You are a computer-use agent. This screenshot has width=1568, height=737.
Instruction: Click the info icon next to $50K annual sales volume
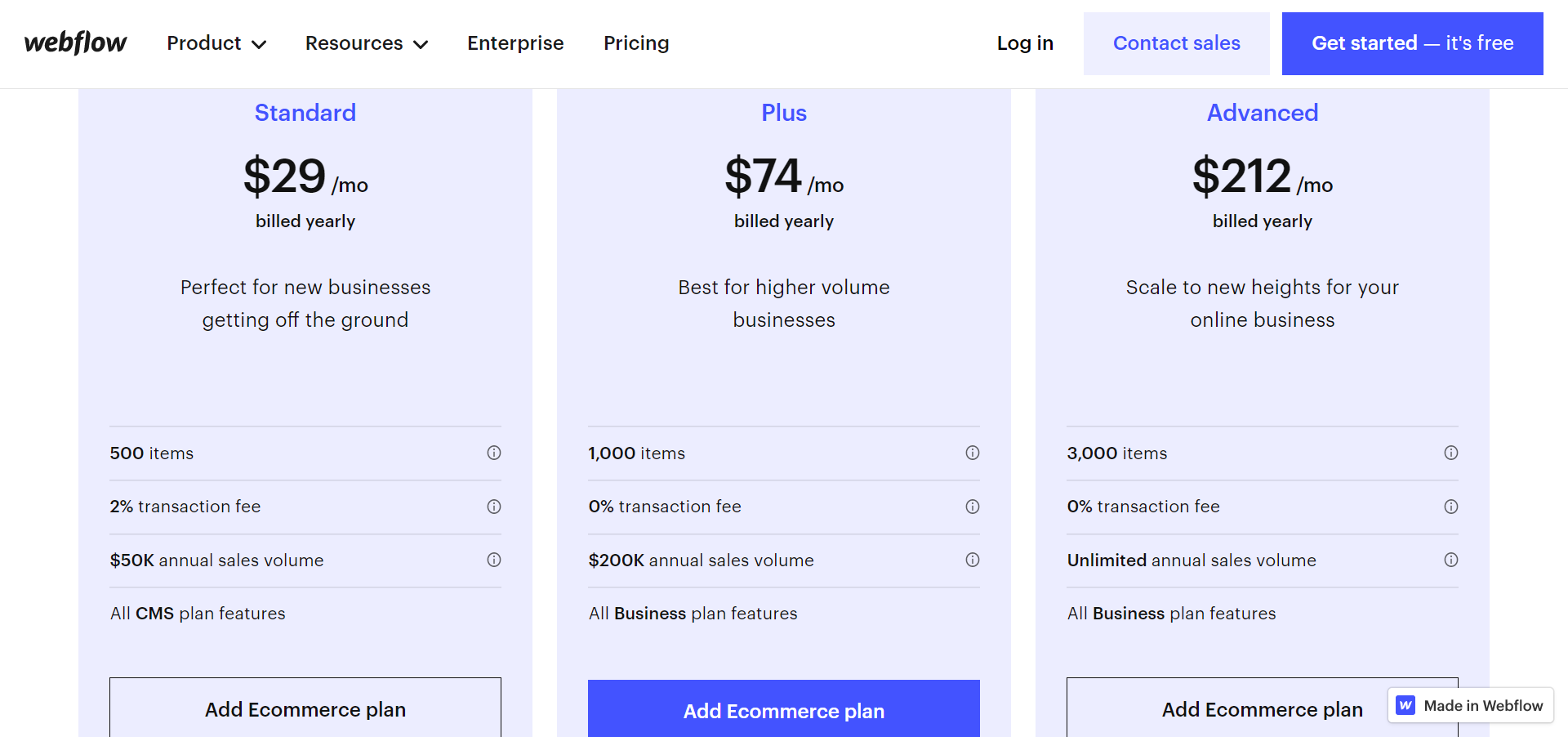(x=494, y=561)
